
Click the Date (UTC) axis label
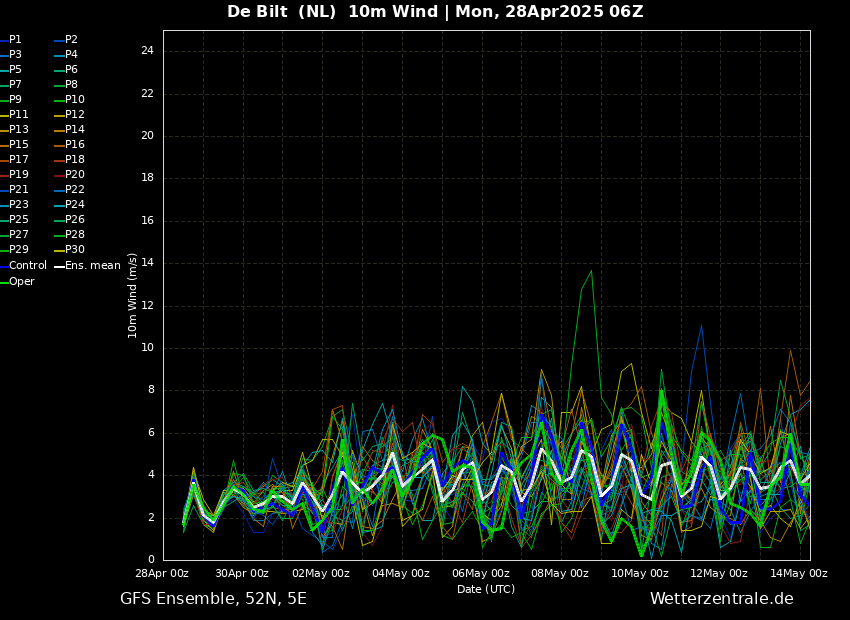486,590
